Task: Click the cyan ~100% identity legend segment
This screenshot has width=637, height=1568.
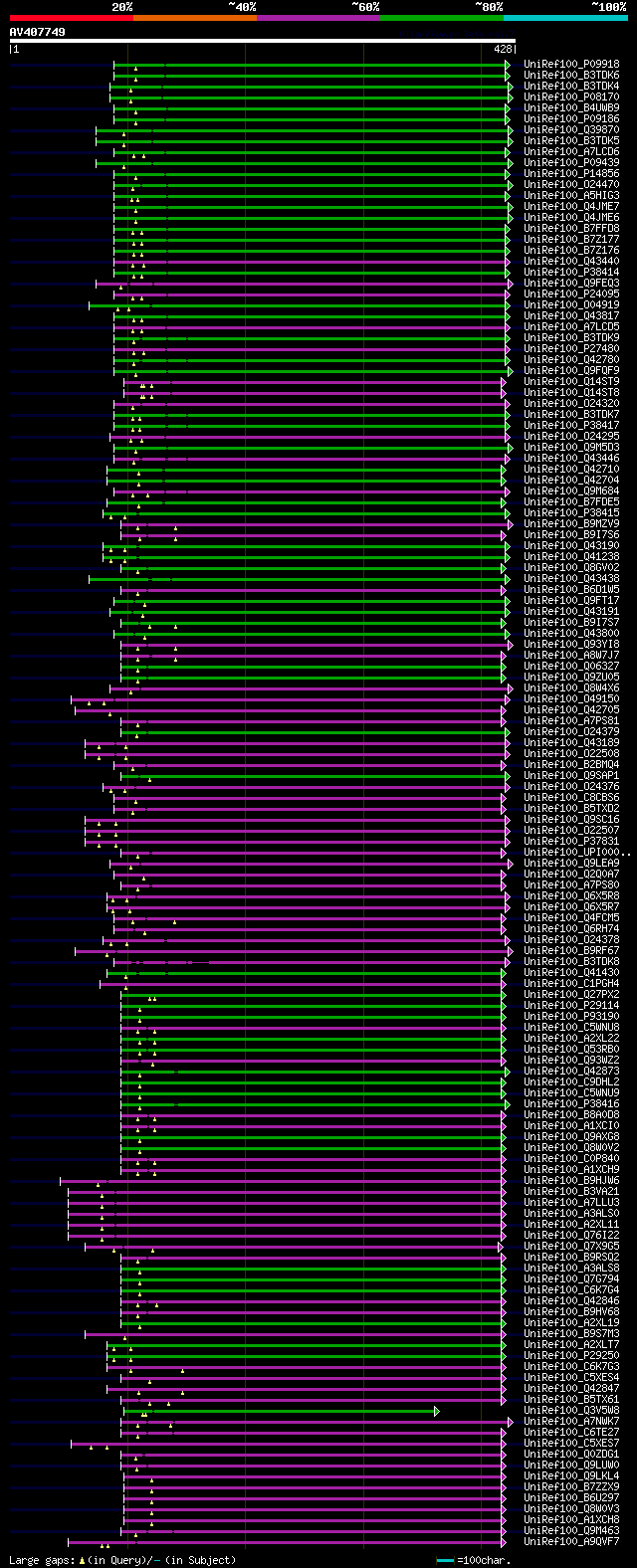Action: [565, 18]
